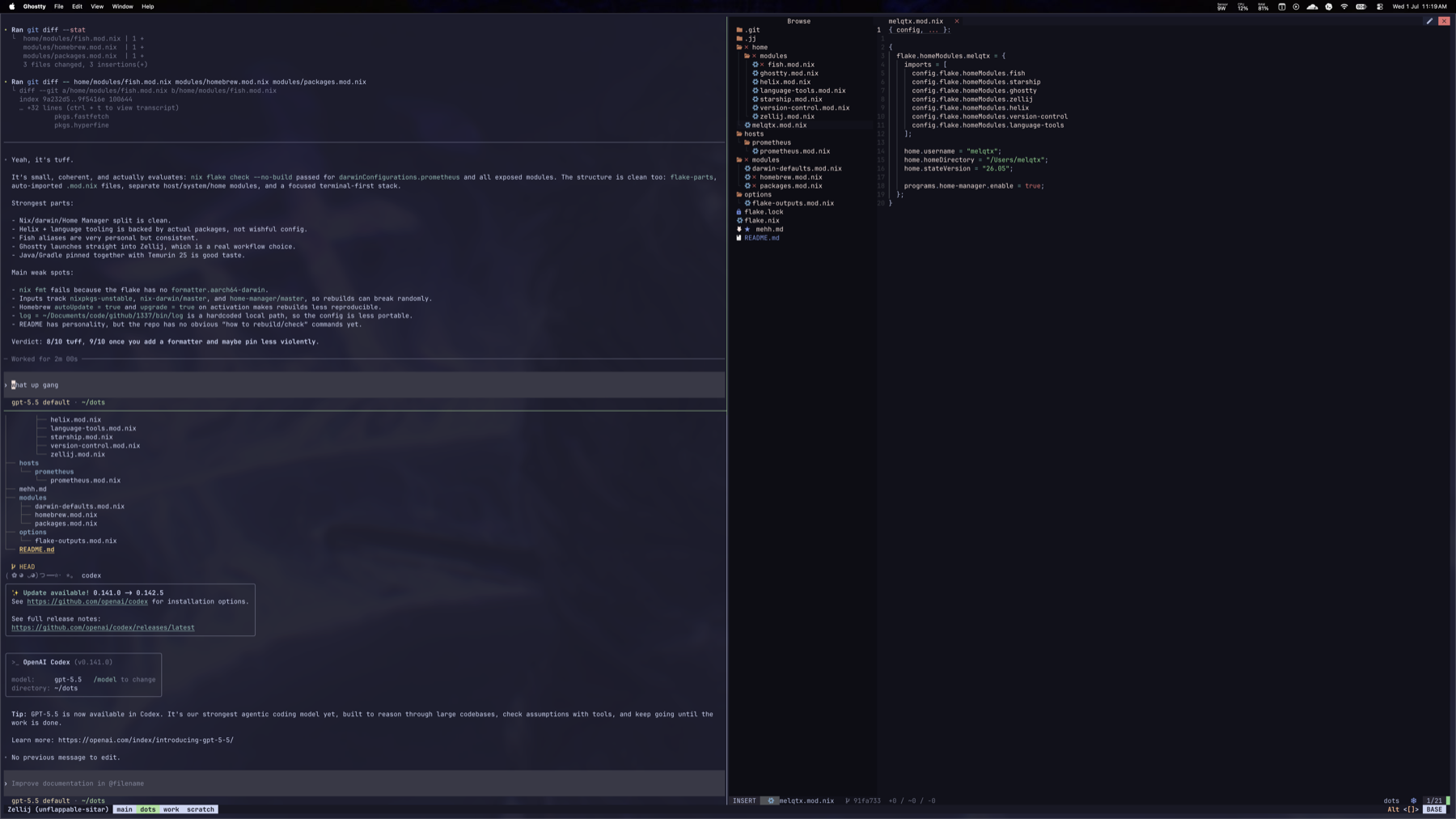Screen dimensions: 1456x819
Task: Open the View menu
Action: coord(97,6)
